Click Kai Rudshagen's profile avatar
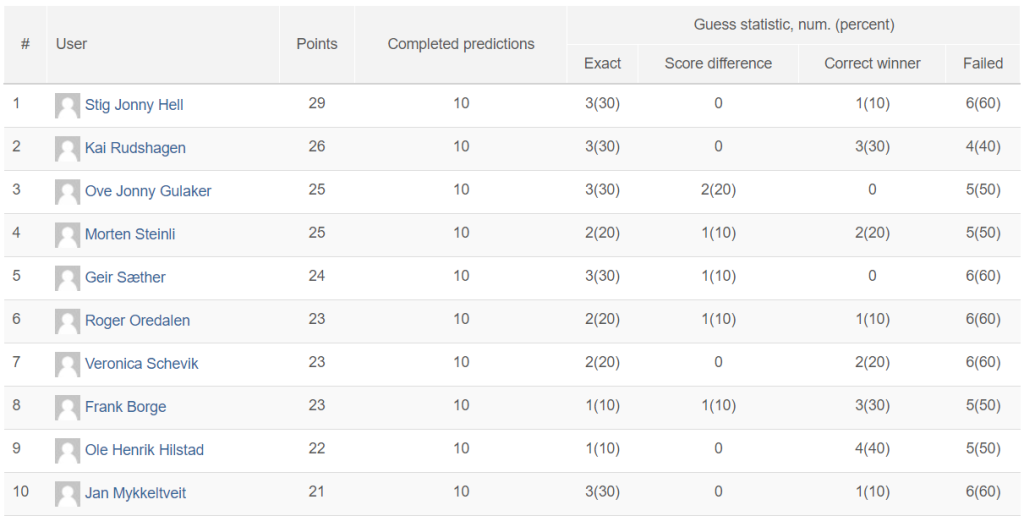 pos(67,149)
